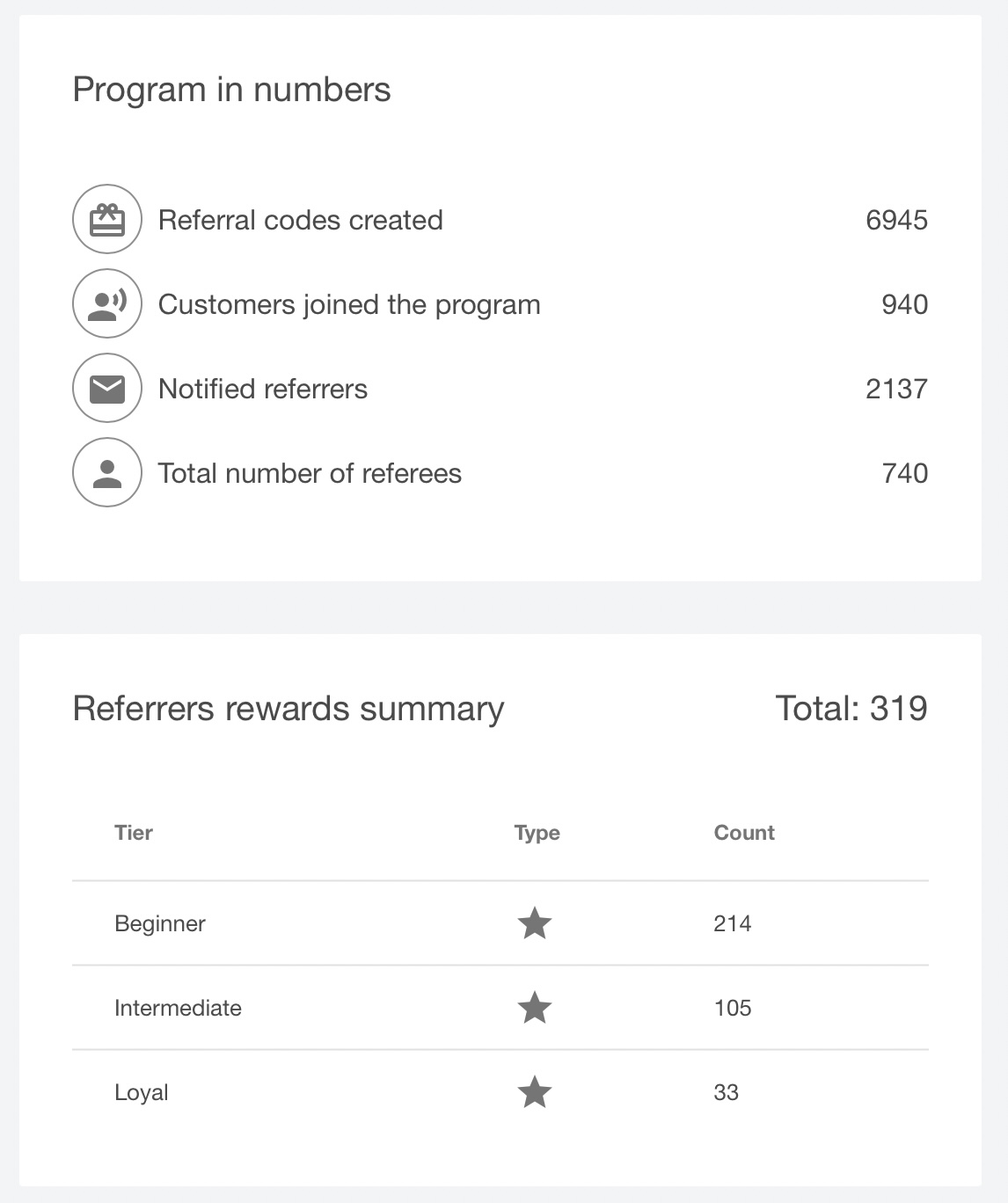Select the Beginner tier star icon
The width and height of the screenshot is (1008, 1203).
tap(535, 923)
